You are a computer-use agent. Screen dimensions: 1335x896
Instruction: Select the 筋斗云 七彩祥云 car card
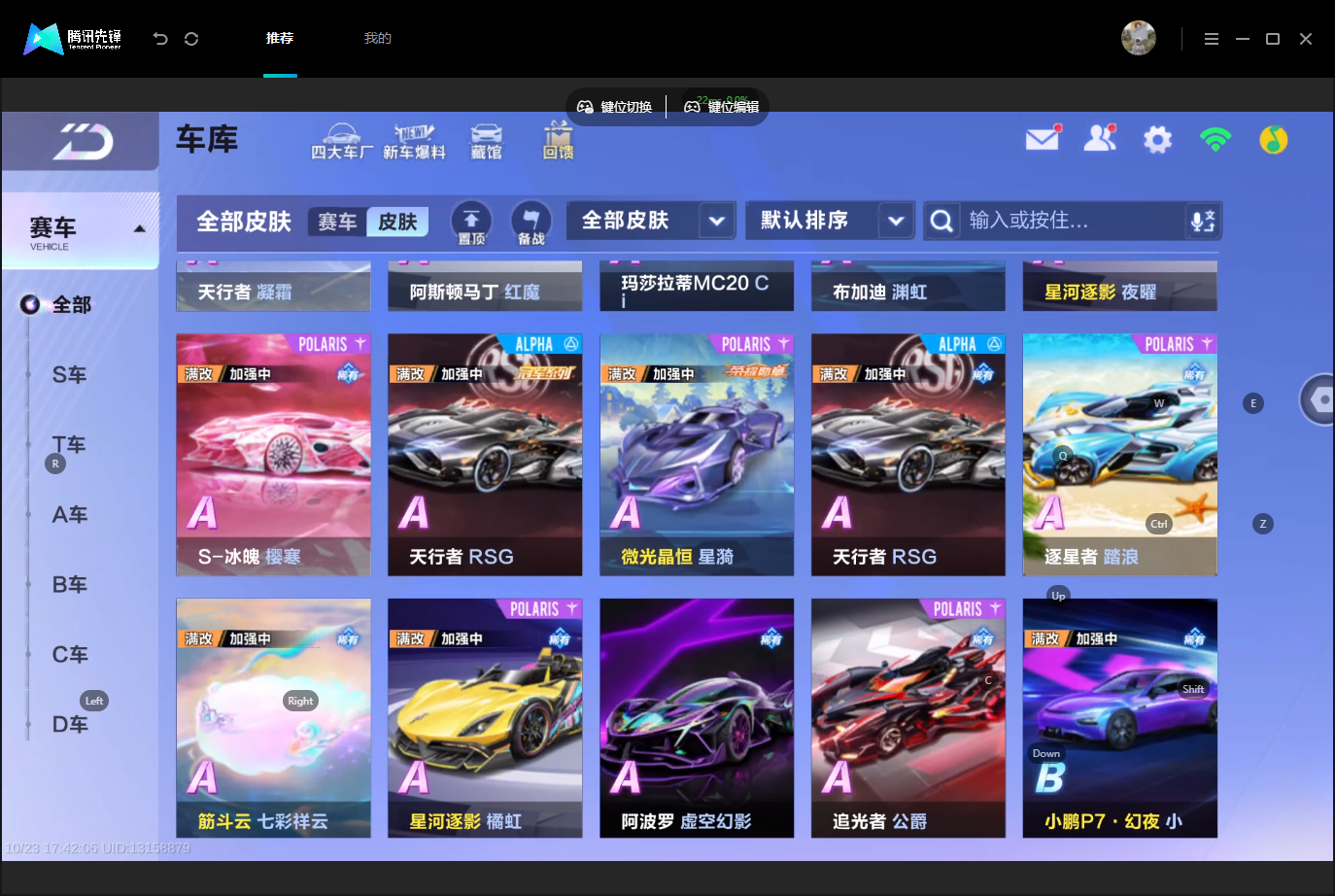(x=273, y=718)
